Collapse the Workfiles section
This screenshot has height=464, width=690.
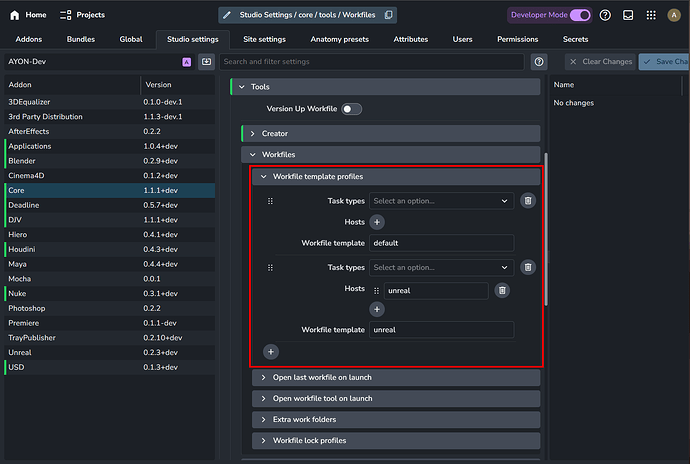pyautogui.click(x=391, y=155)
